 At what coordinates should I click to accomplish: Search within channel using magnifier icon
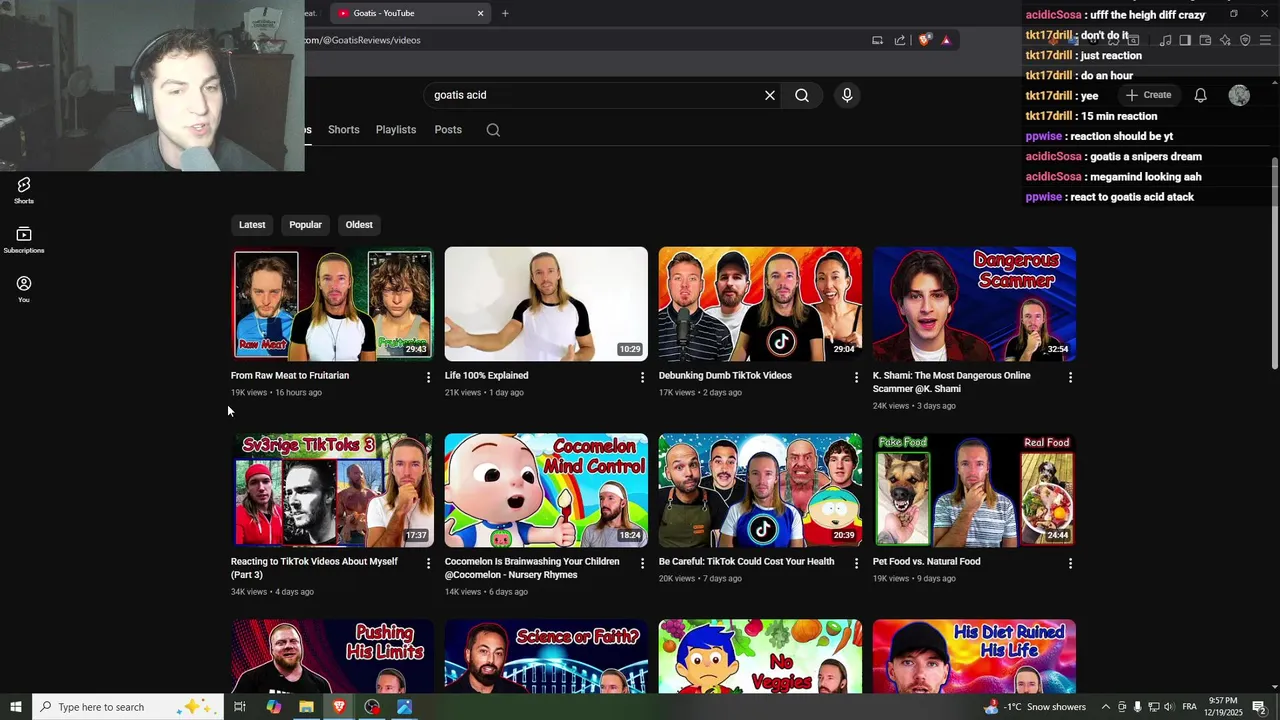pyautogui.click(x=493, y=130)
